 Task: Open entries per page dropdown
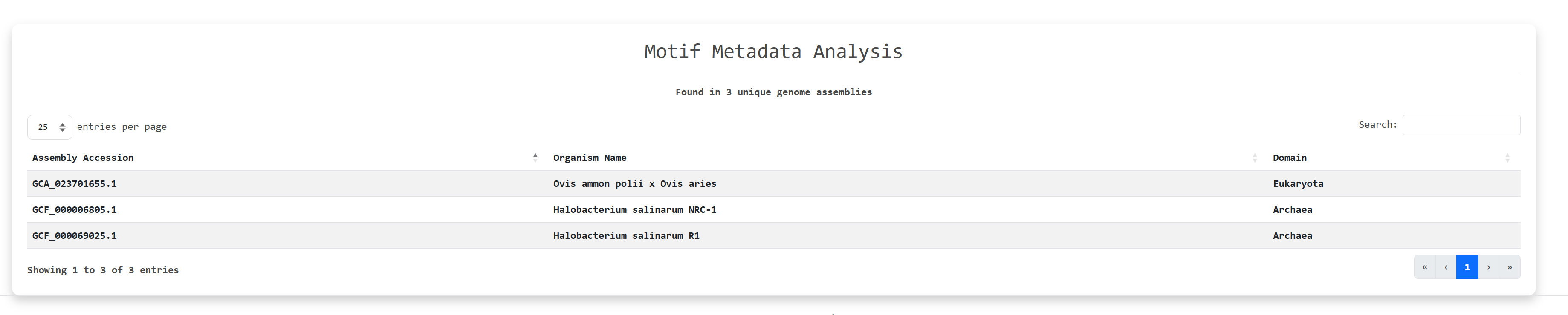click(x=50, y=127)
